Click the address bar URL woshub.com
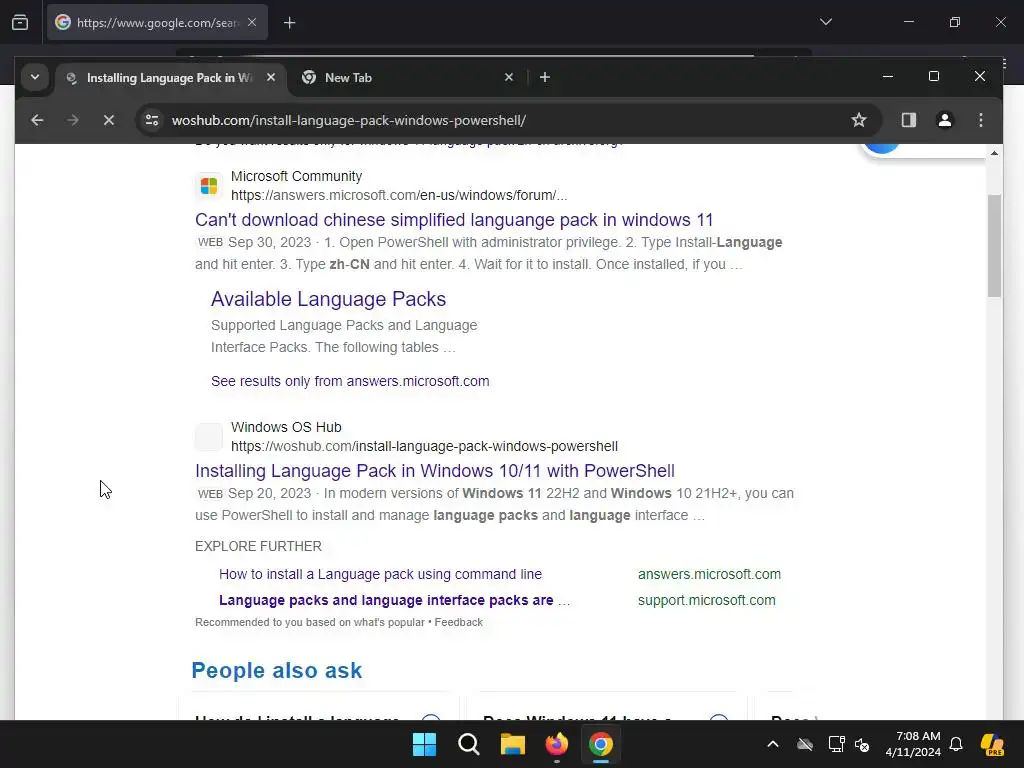This screenshot has width=1024, height=768. coord(349,120)
